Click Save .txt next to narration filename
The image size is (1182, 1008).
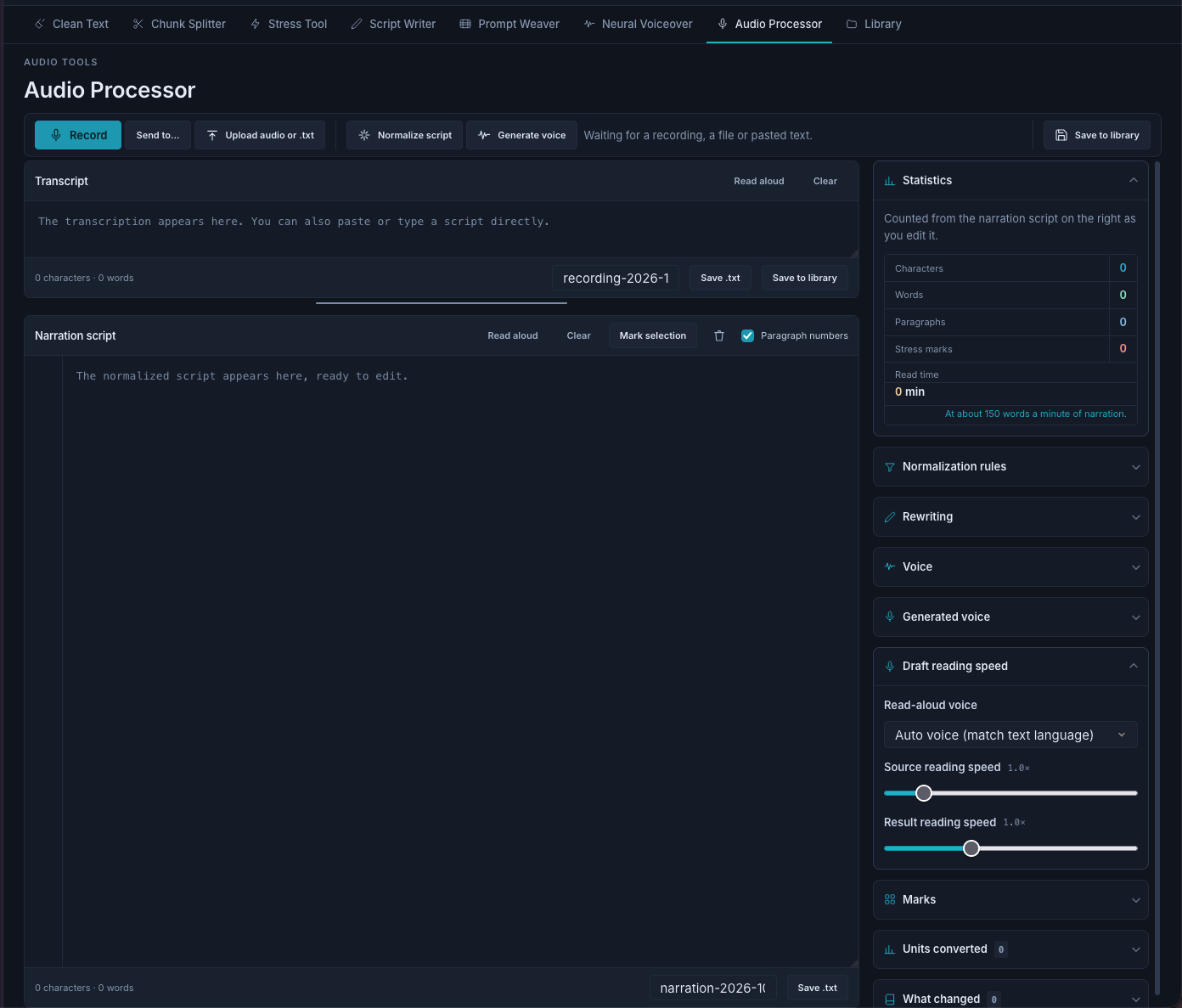(818, 988)
